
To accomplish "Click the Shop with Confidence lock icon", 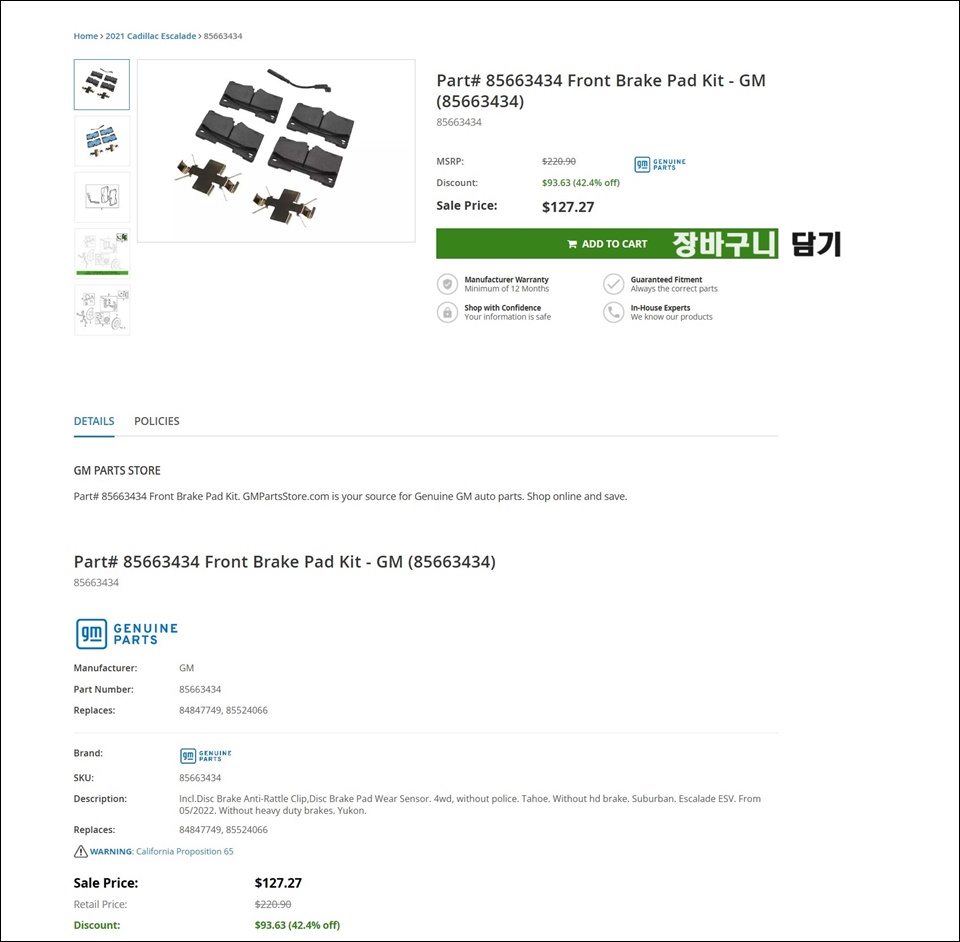I will [x=447, y=312].
